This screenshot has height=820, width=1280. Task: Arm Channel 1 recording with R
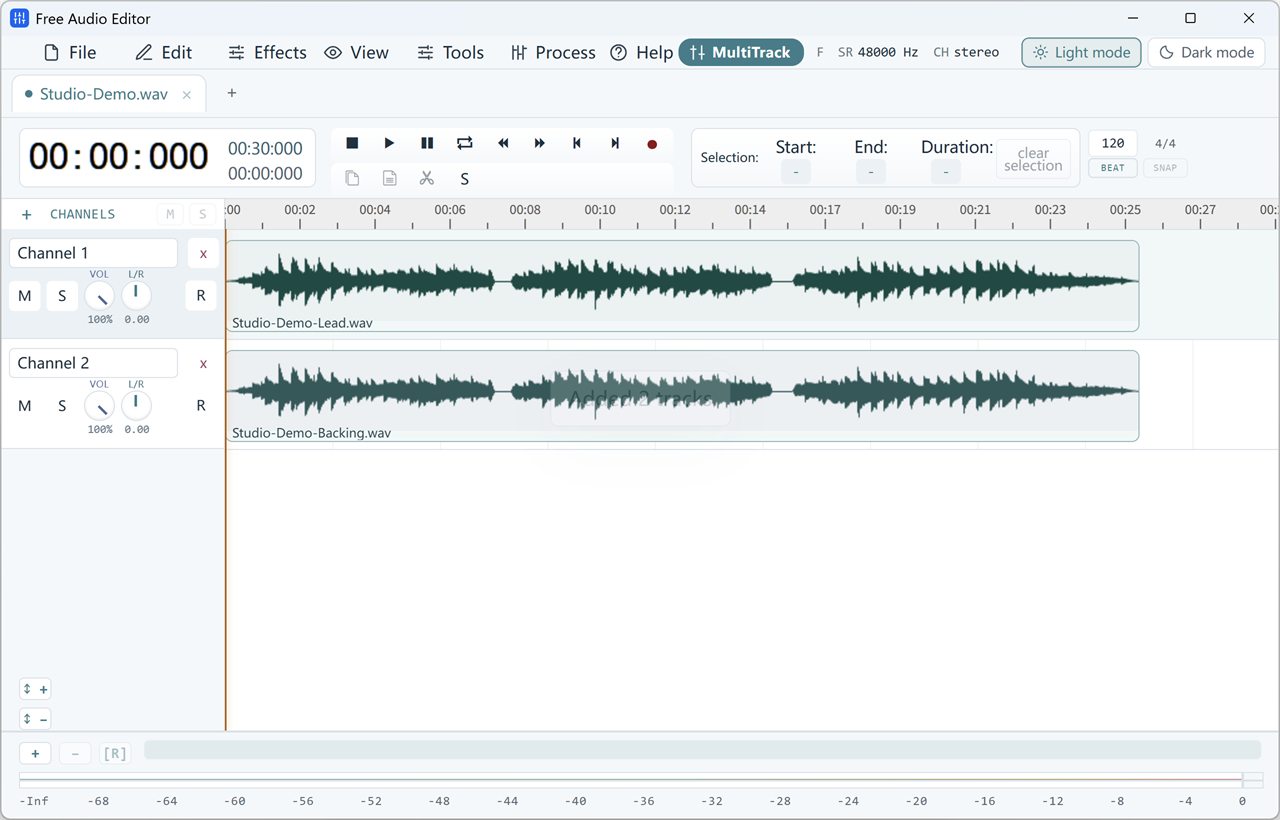tap(201, 296)
